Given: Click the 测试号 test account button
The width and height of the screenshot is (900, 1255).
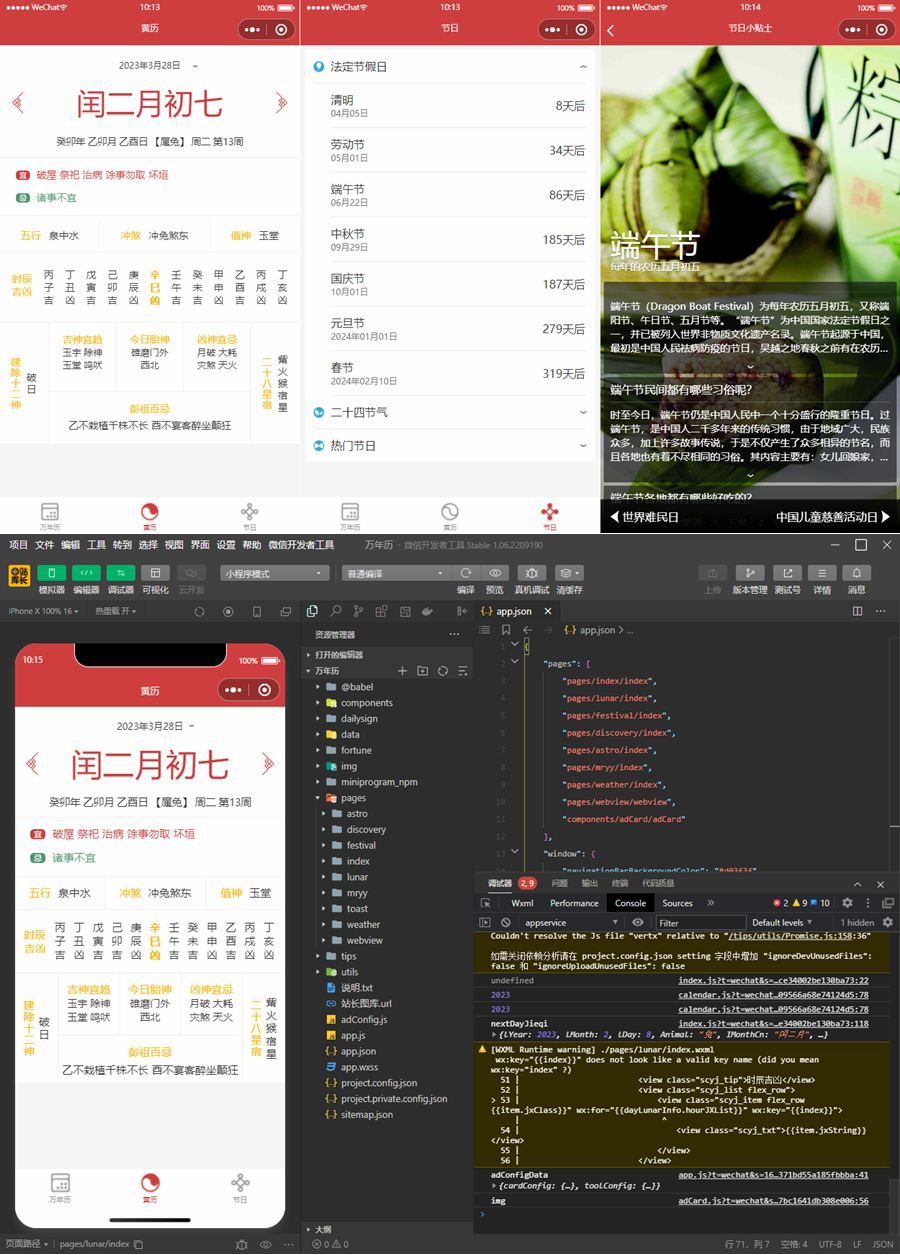Looking at the screenshot, I should pos(788,572).
